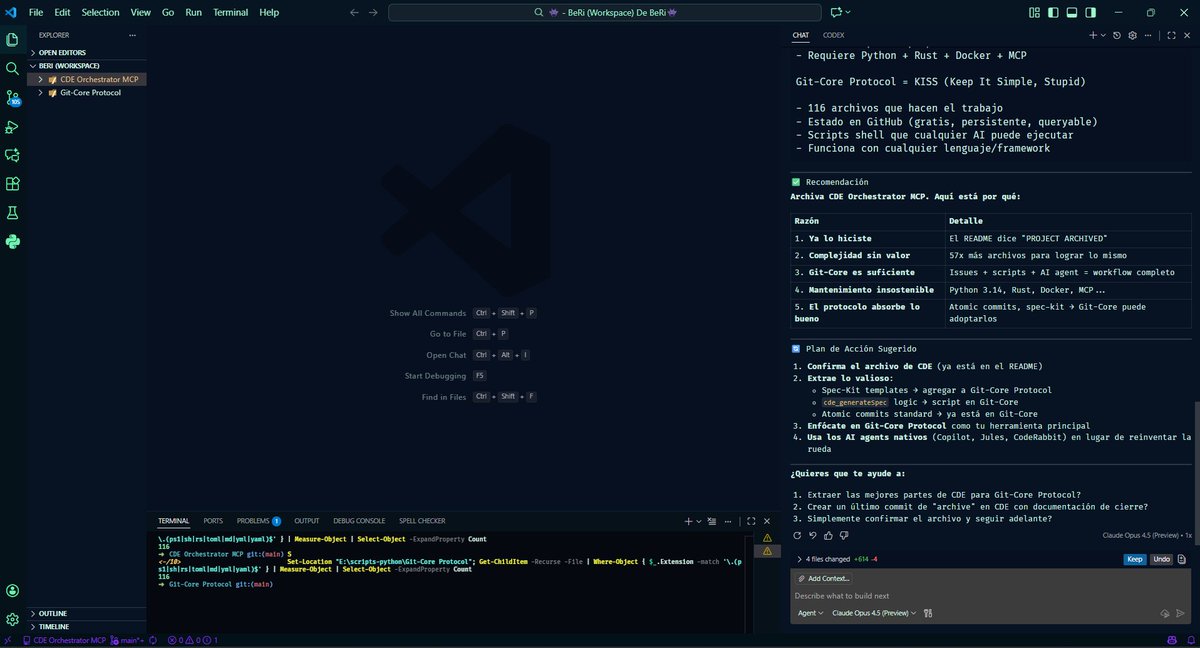
Task: Open the Agent mode dropdown
Action: (810, 612)
